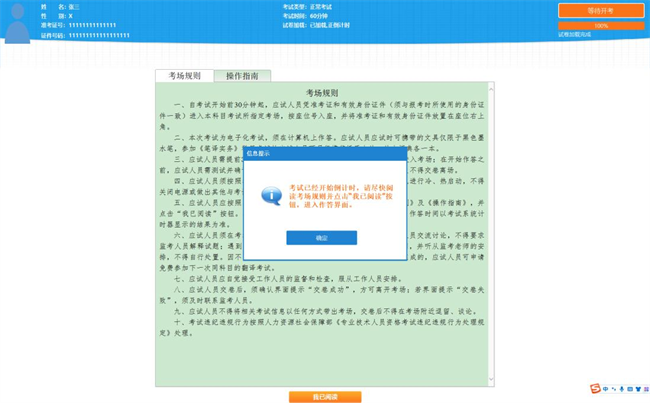Click the 试卷加载完成 status text

[x=575, y=34]
